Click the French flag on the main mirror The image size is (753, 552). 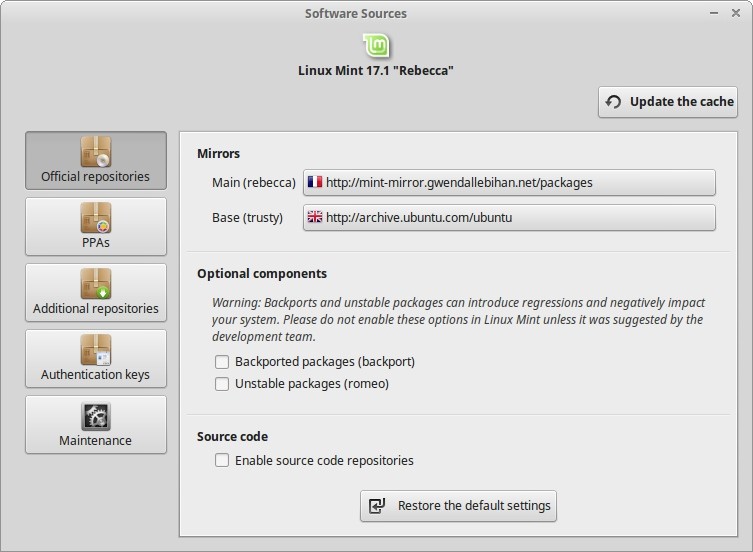coord(315,182)
